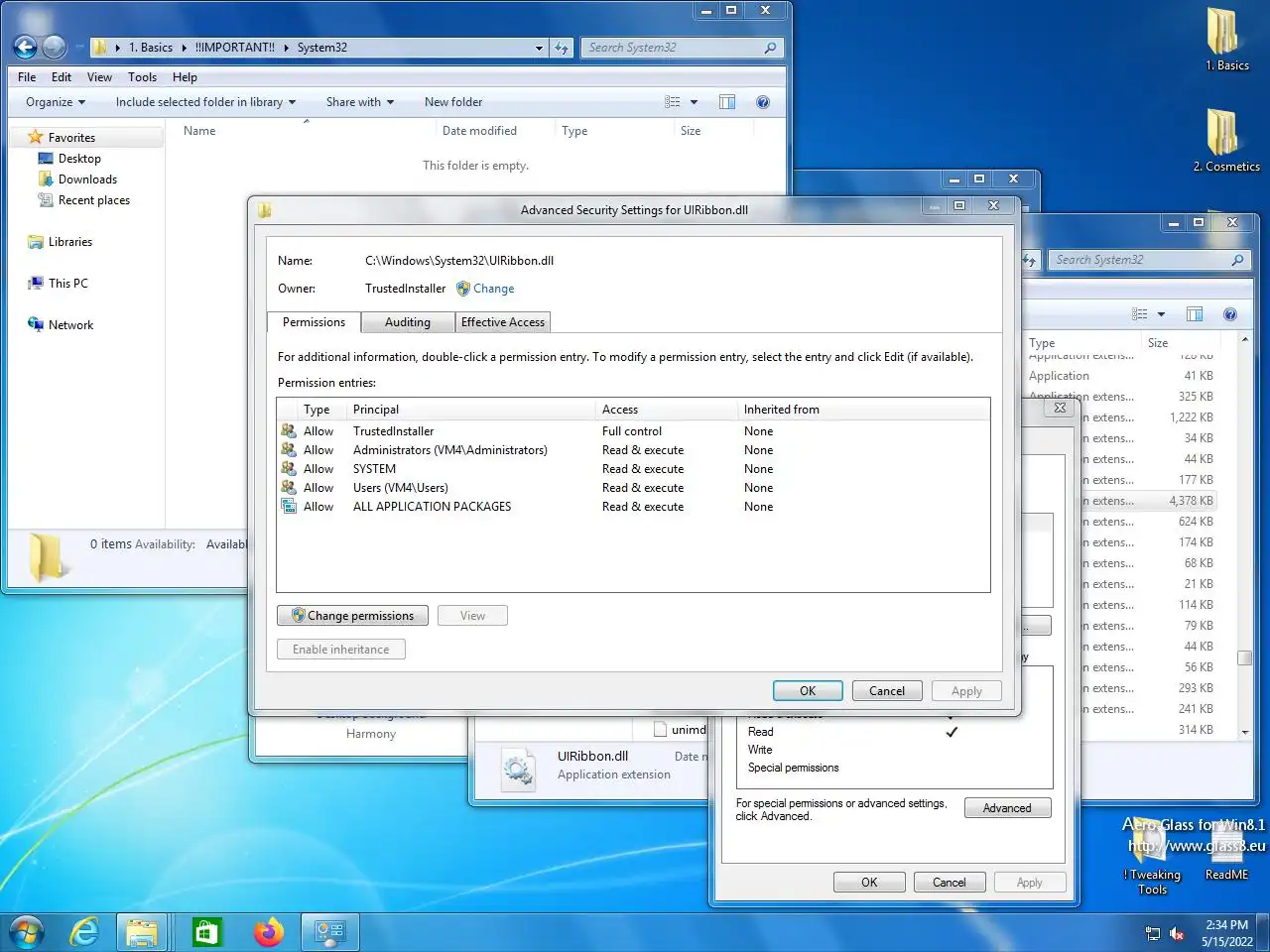Open view dropdown arrow in rear System32 window

1161,314
